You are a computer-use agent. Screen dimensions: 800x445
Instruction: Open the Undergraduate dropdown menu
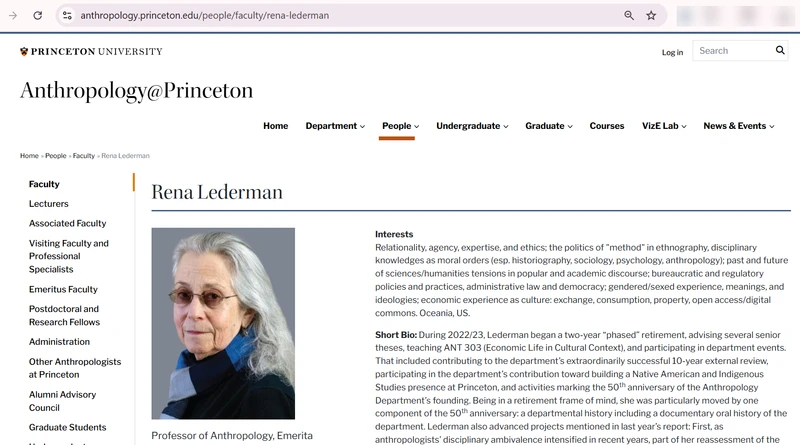472,126
